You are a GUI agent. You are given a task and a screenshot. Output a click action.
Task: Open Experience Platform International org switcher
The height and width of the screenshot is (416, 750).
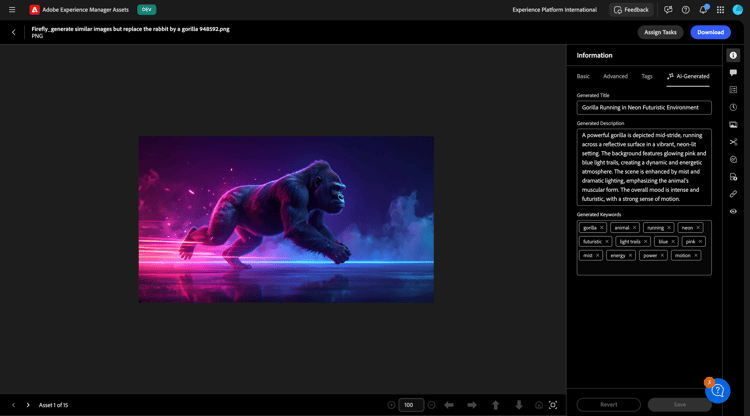[554, 10]
